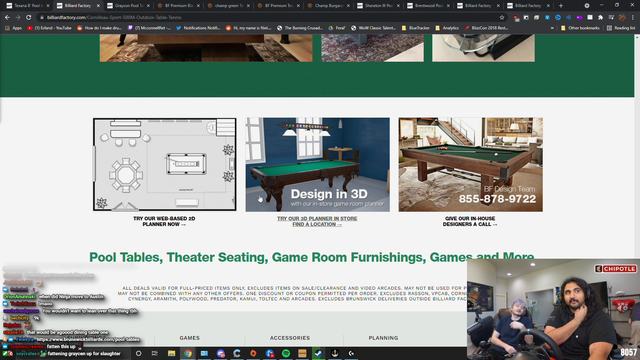Viewport: 640px width, 360px height.
Task: Click the Mail app taskbar icon
Action: (204, 353)
